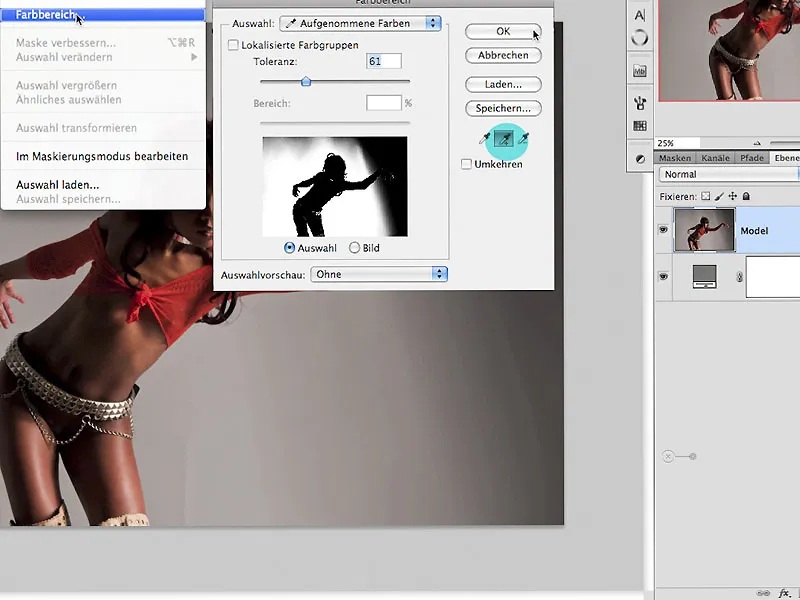Viewport: 800px width, 600px height.
Task: Open the Brush presets panel icon
Action: [640, 103]
